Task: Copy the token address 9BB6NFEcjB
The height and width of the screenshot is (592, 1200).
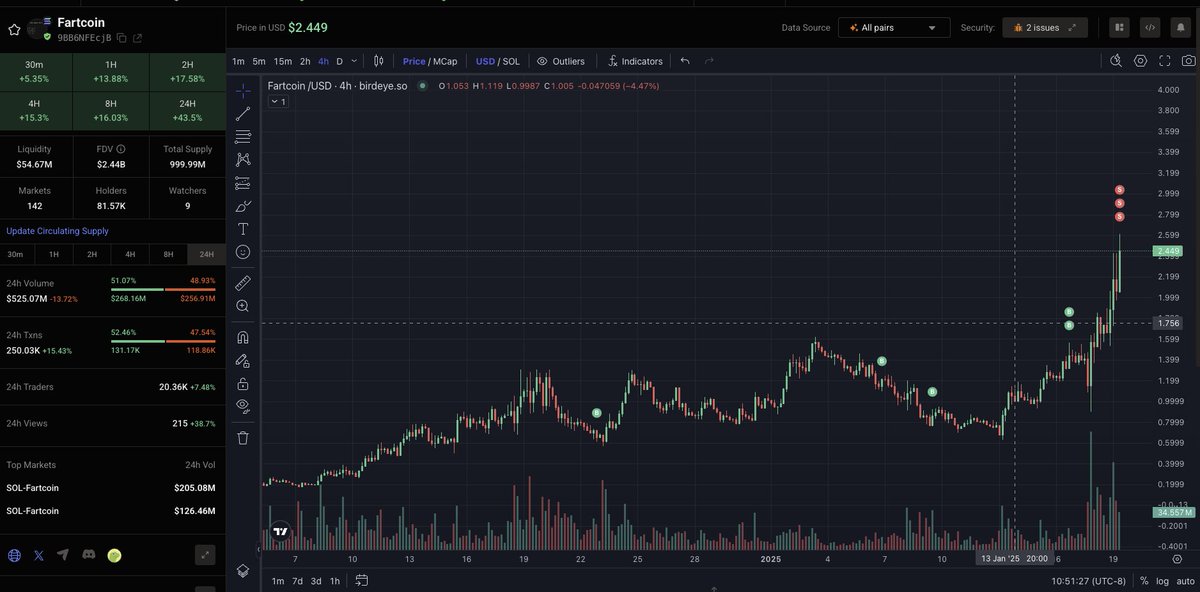Action: (121, 38)
